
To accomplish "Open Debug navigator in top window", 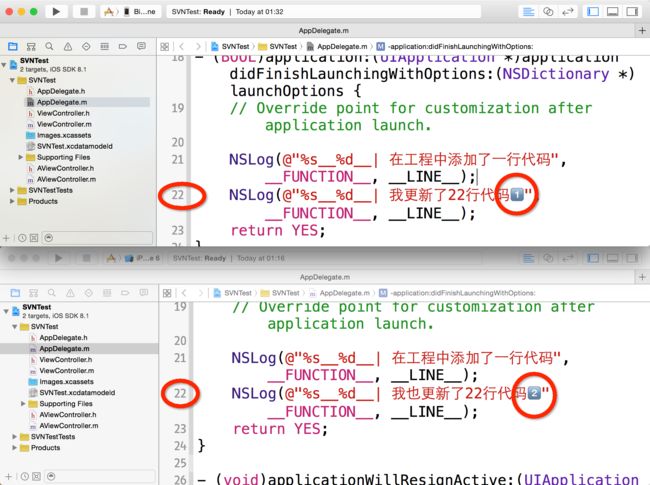I will click(104, 46).
